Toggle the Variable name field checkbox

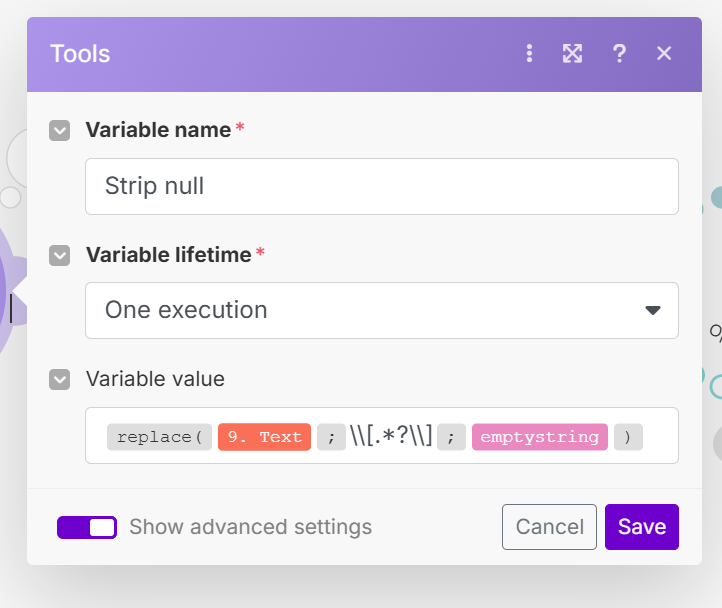(x=60, y=130)
